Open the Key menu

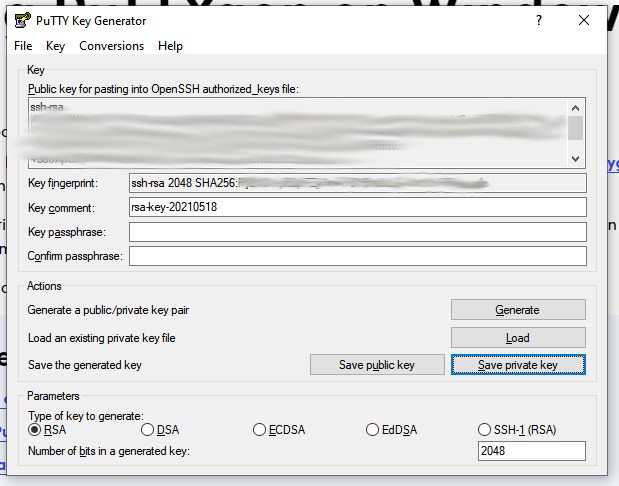point(55,46)
